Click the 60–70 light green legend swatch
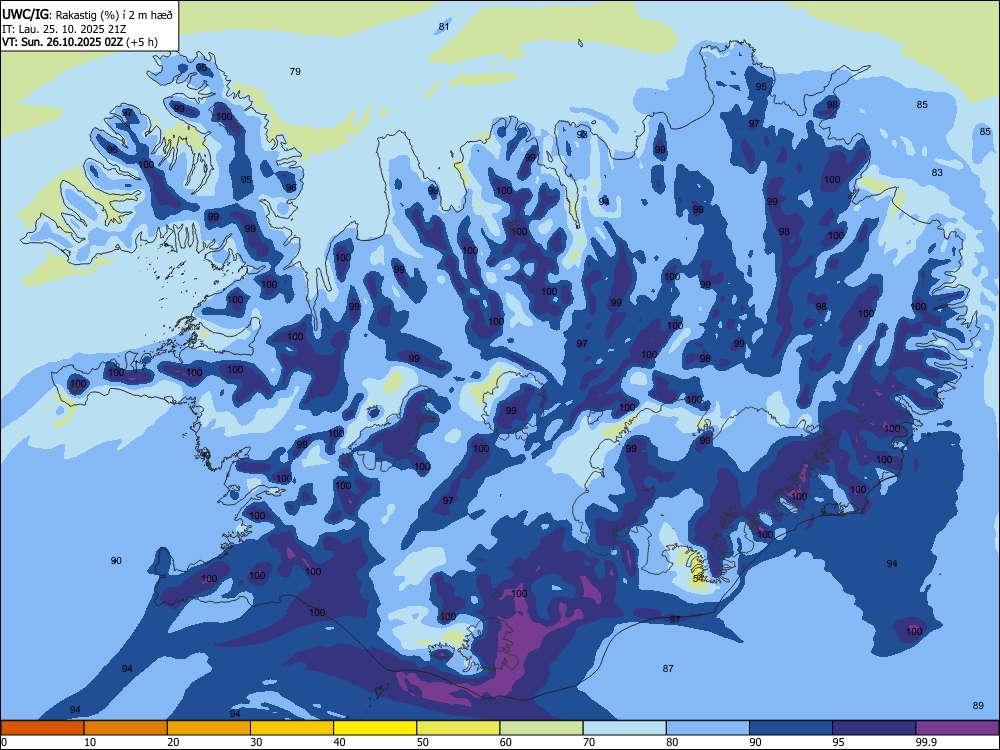Screen dimensions: 1000x750 point(541,728)
